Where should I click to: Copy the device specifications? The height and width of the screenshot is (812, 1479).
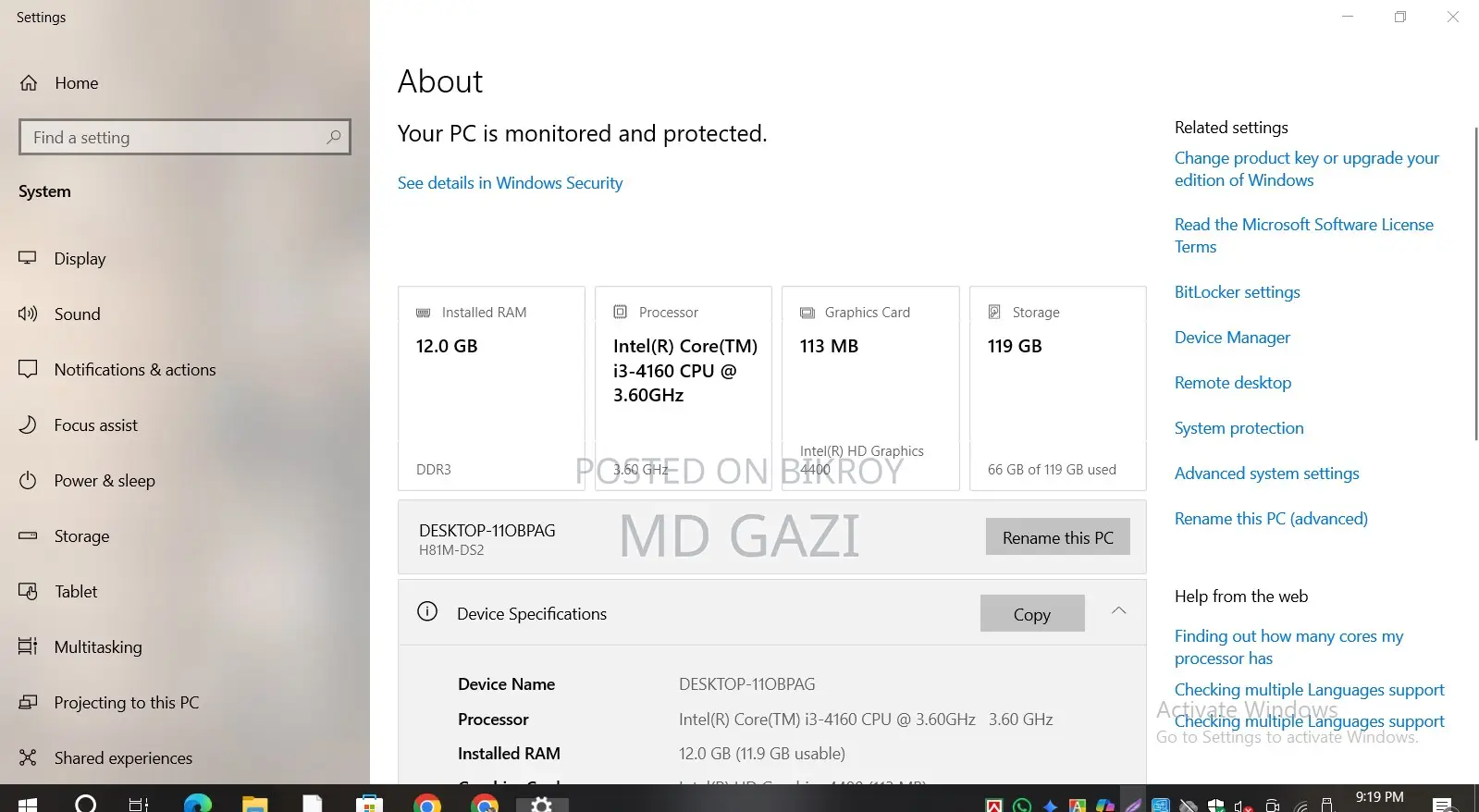(x=1032, y=613)
